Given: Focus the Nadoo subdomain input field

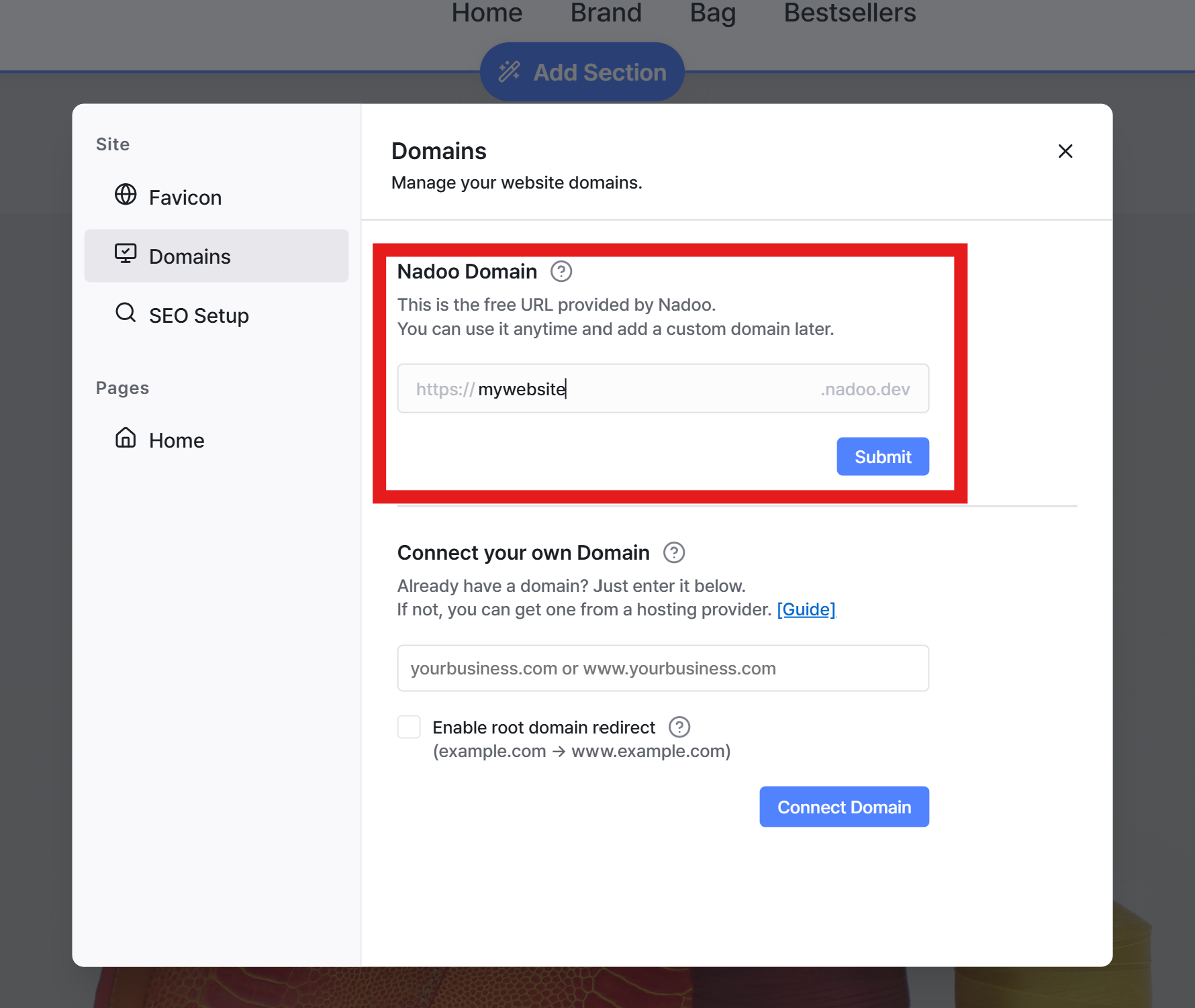Looking at the screenshot, I should point(663,389).
